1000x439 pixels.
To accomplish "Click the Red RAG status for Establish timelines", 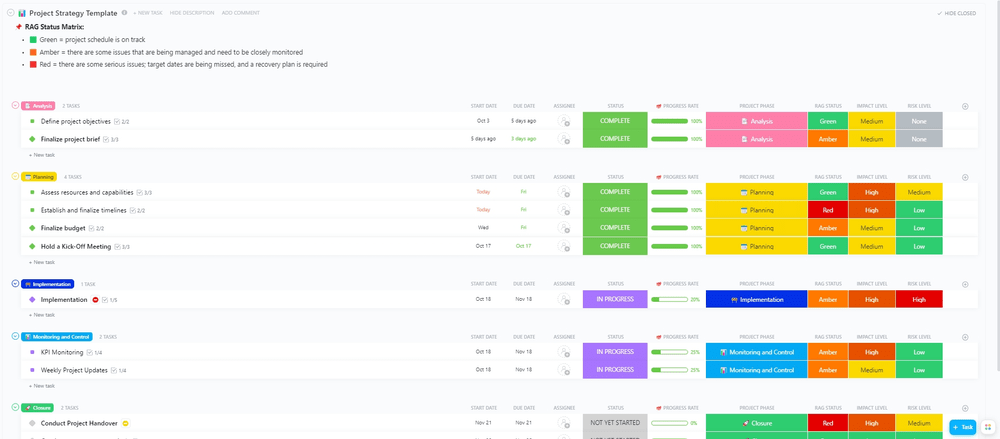I will (827, 210).
